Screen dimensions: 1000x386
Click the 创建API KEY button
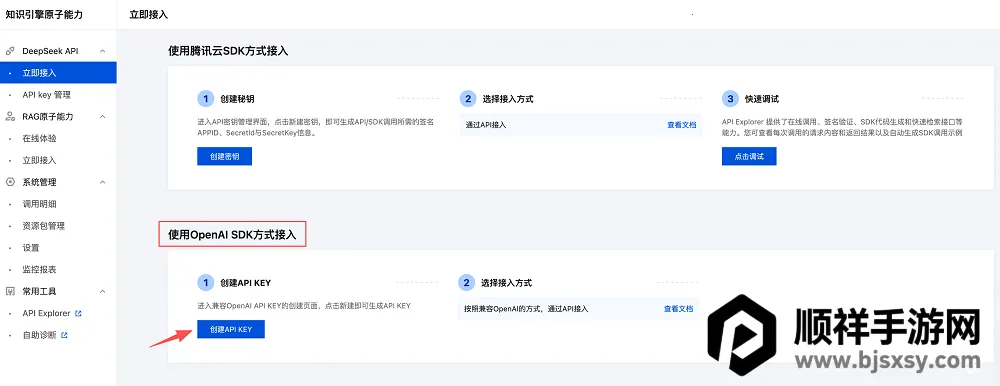tap(231, 329)
